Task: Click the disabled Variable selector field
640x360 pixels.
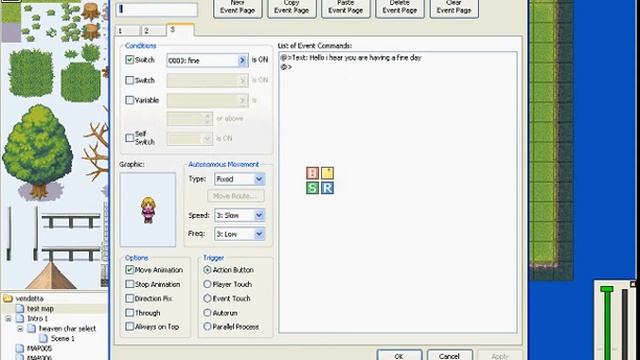Action: [x=207, y=100]
